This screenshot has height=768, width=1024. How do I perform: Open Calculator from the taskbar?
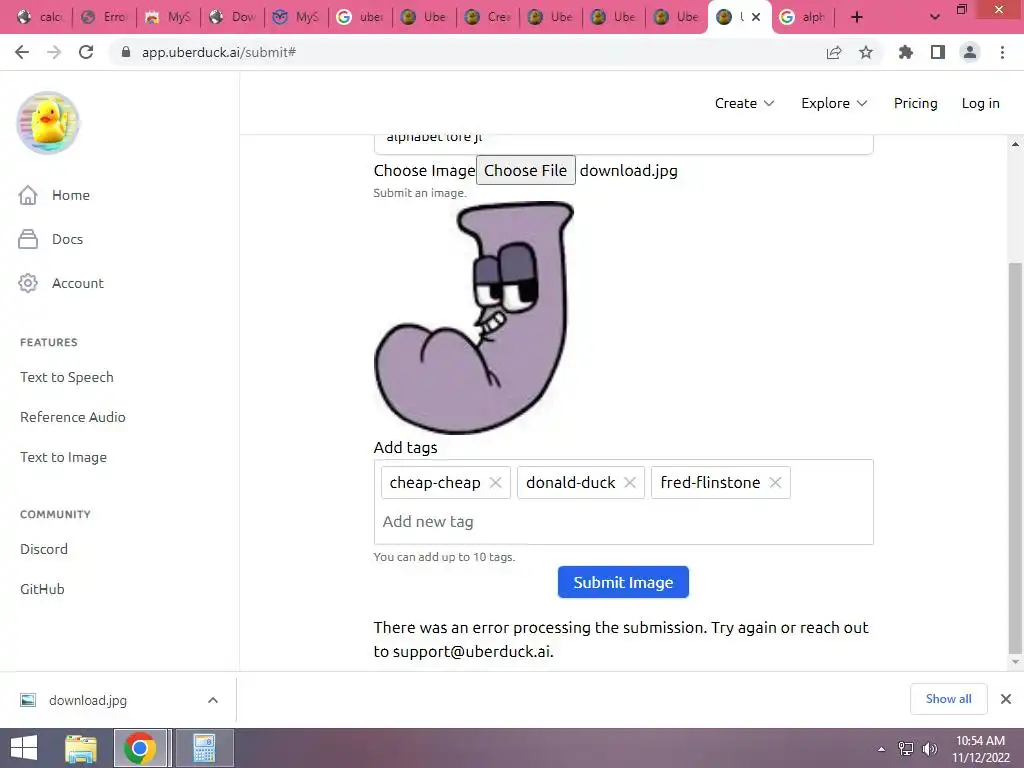[204, 748]
